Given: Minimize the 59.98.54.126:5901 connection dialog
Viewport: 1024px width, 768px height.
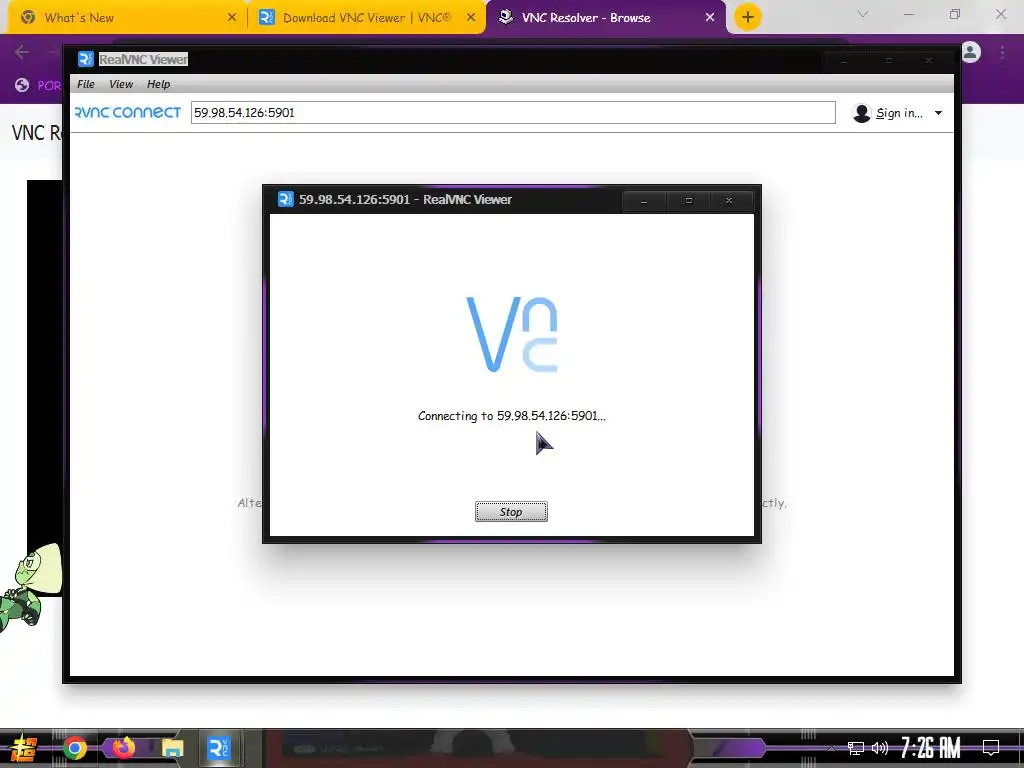Looking at the screenshot, I should tap(644, 200).
